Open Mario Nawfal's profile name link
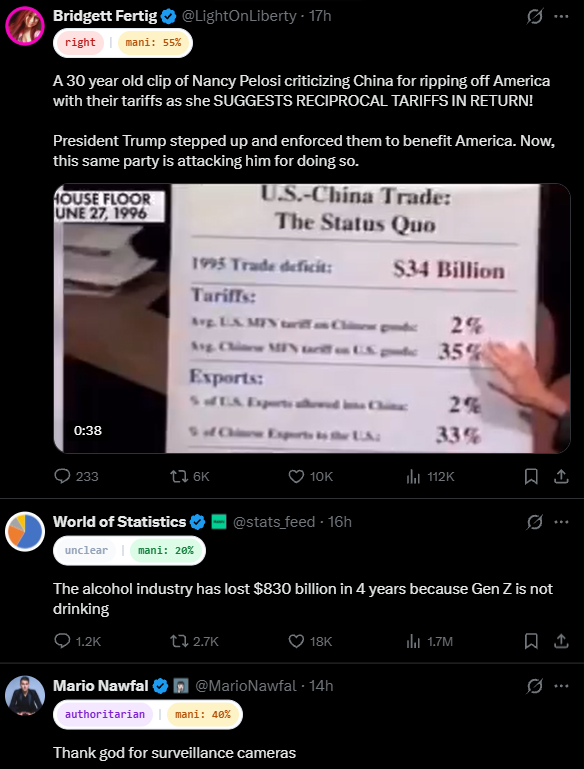Screen dimensions: 584x769 (101, 686)
